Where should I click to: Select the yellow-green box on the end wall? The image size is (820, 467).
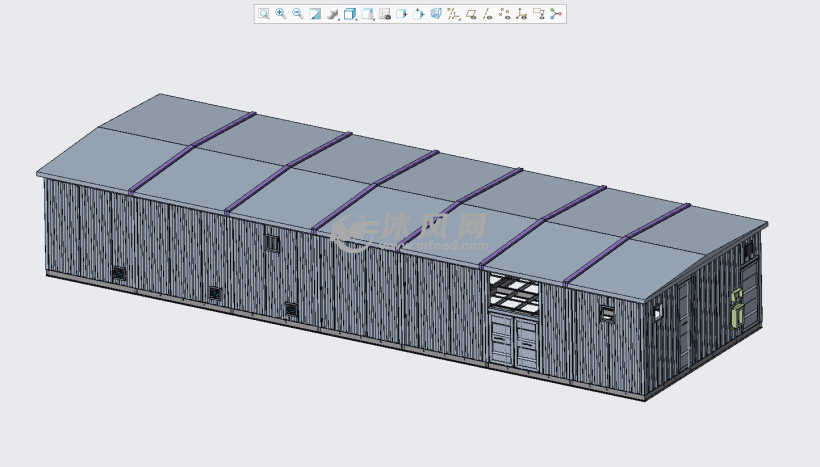[738, 307]
